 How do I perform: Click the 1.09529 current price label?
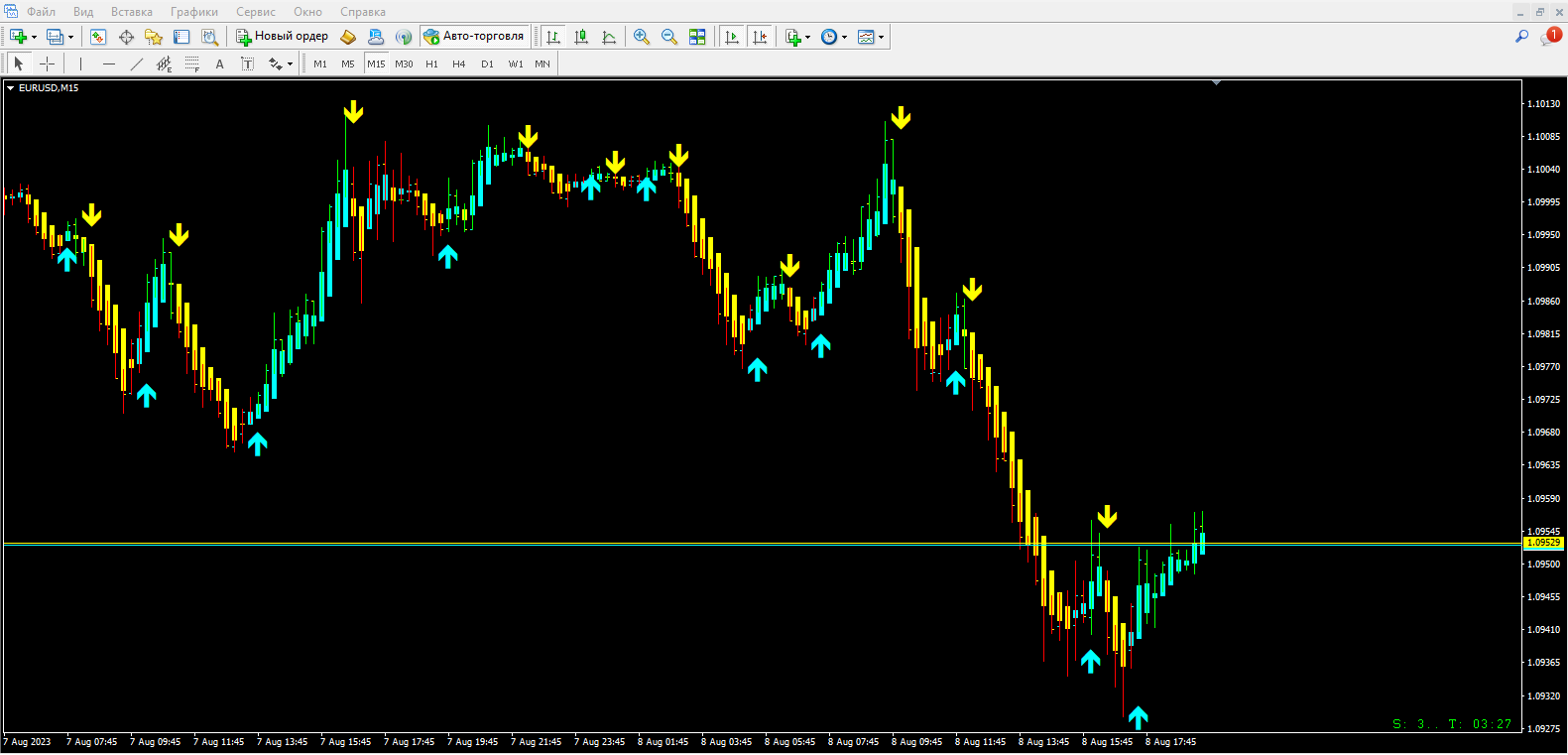pos(1543,543)
